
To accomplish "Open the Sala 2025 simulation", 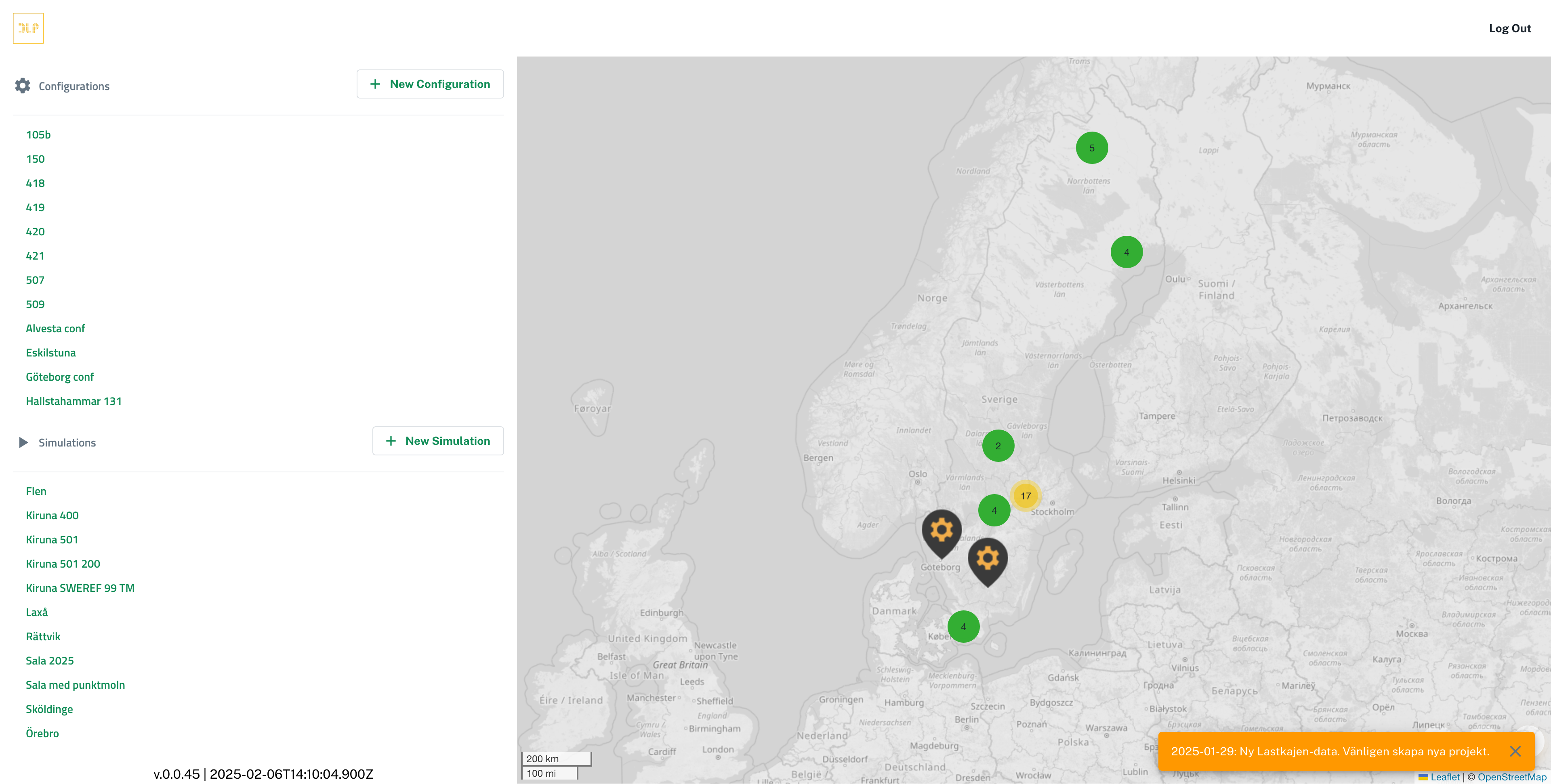I will [49, 660].
